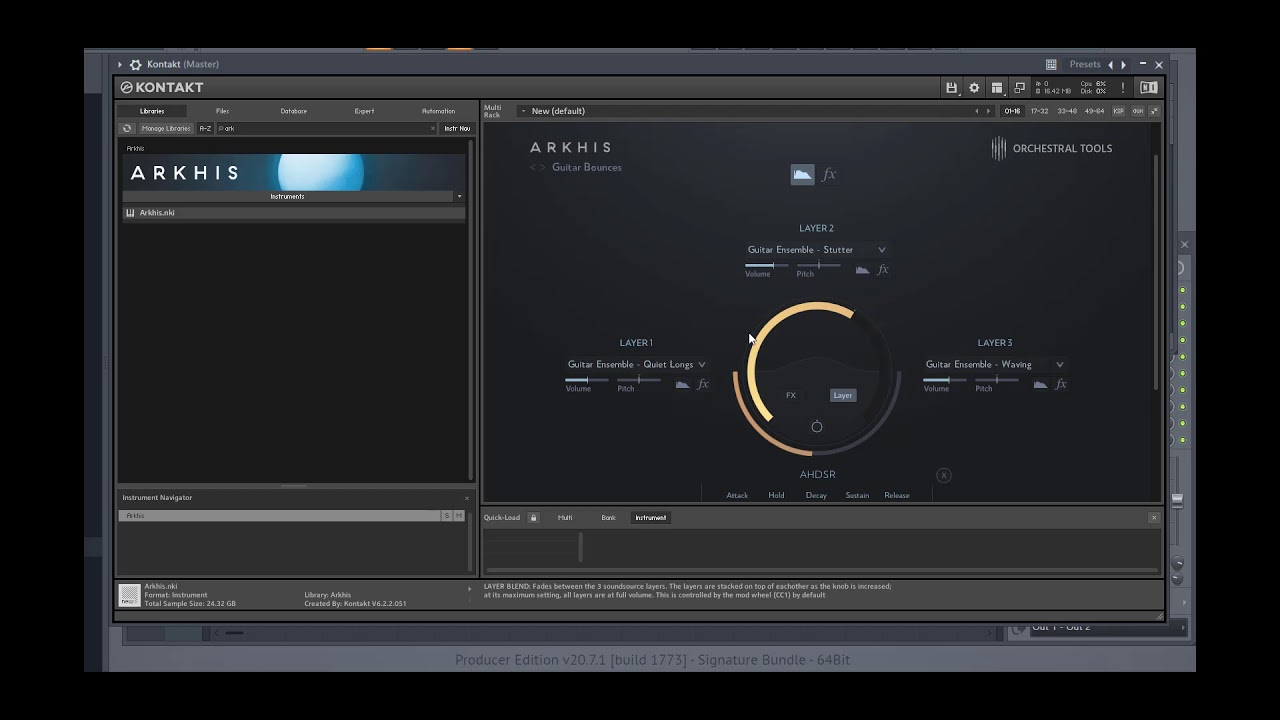Click the power icon inside the blend knob
This screenshot has height=720, width=1280.
point(817,427)
